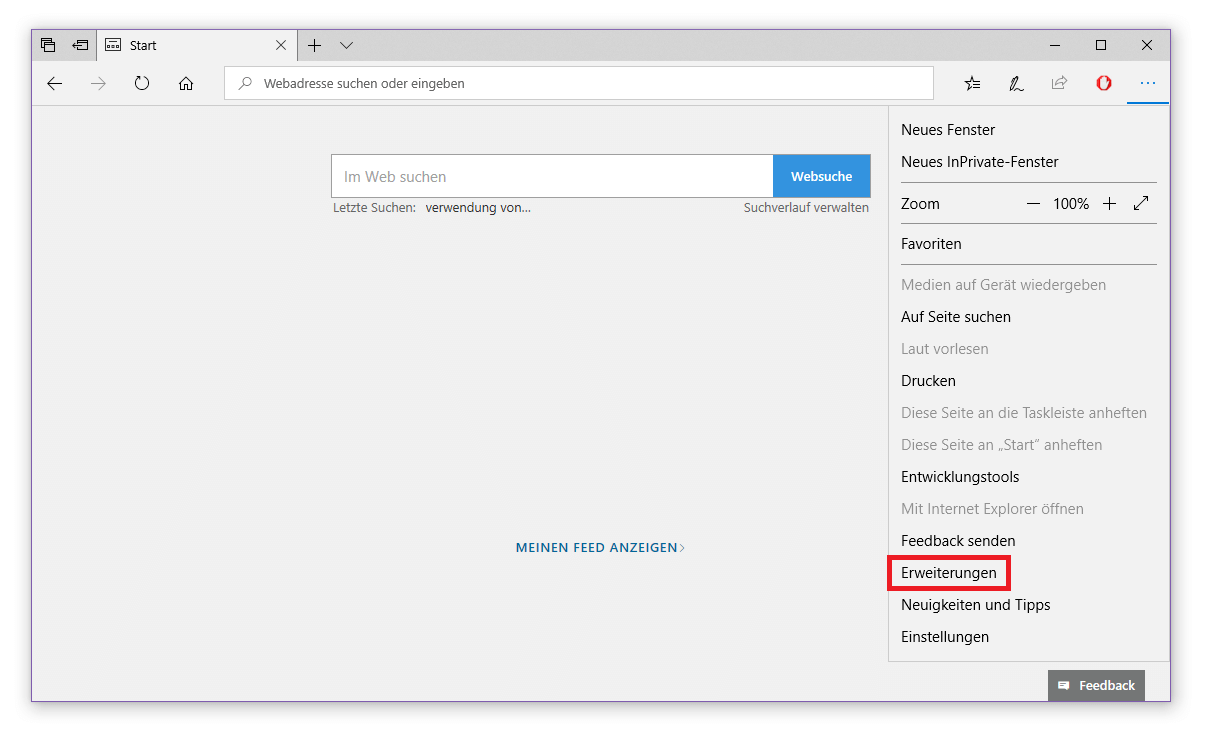Open 'Suchverlauf verwalten' link
The height and width of the screenshot is (733, 1209).
pos(806,208)
